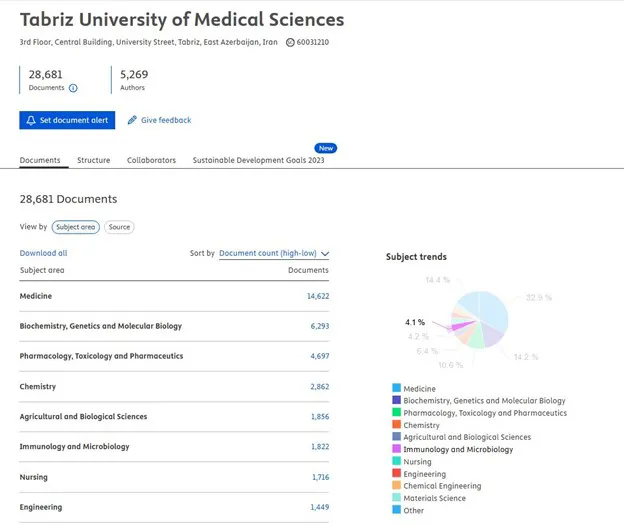
Task: Open Pharmacology count 4,697
Action: pyautogui.click(x=320, y=356)
